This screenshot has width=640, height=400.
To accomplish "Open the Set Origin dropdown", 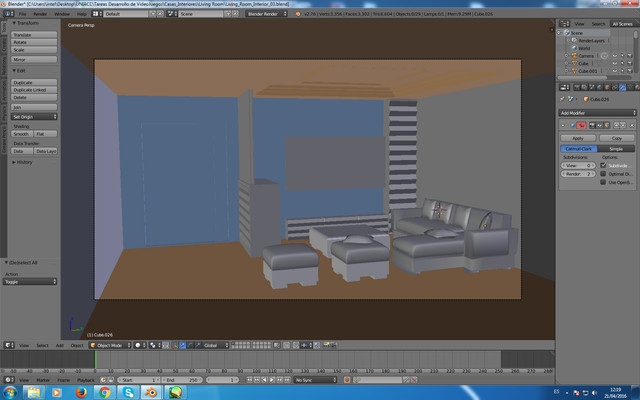I will click(34, 116).
